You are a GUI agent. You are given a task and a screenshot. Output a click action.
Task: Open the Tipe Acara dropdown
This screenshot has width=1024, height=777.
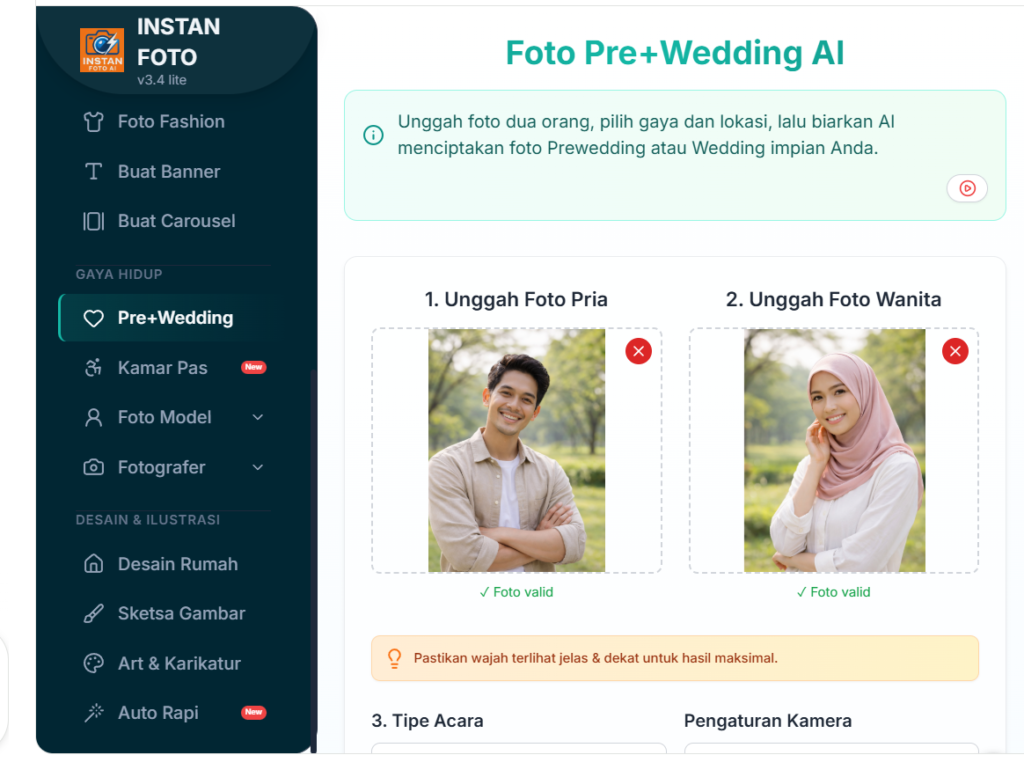click(518, 748)
